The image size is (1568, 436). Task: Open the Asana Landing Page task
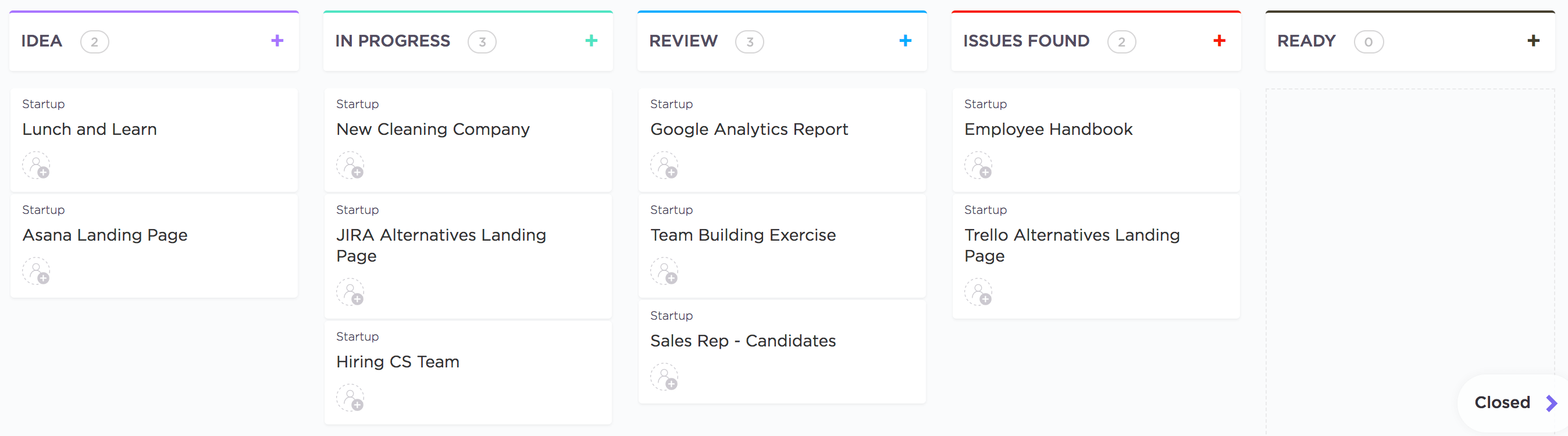pos(105,235)
